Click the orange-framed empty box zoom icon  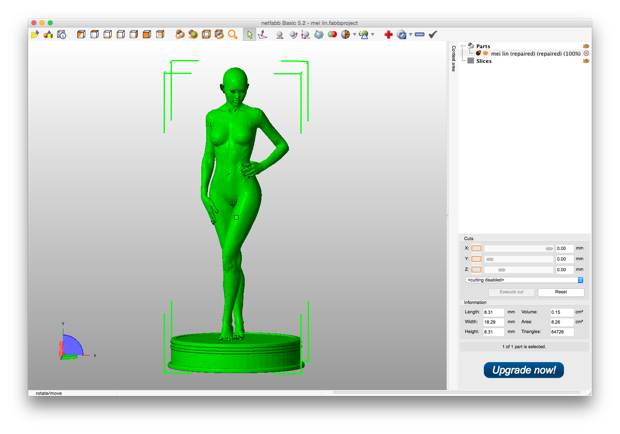coord(206,35)
